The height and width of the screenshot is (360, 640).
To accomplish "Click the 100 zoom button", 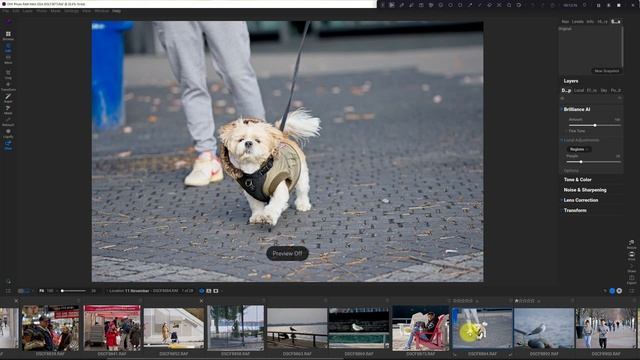I will pos(50,291).
